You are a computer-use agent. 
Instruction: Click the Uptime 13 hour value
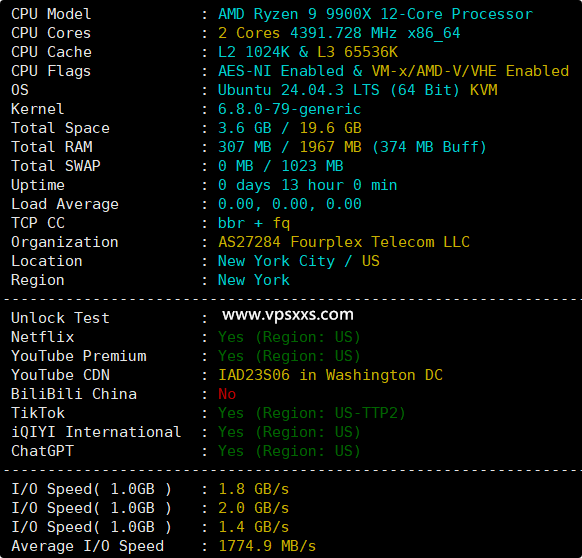coord(313,185)
